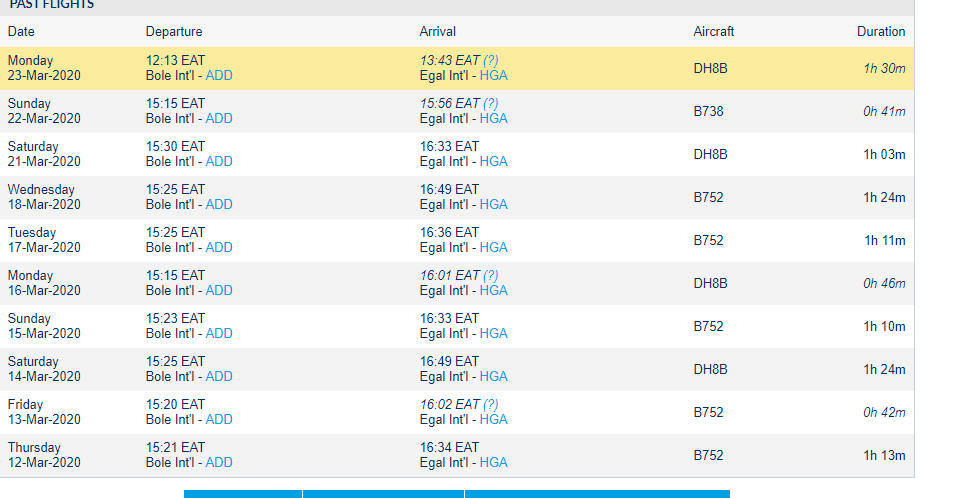The width and height of the screenshot is (958, 498).
Task: Open HGA airport link for 23-Mar-2020 flight
Action: (x=493, y=76)
